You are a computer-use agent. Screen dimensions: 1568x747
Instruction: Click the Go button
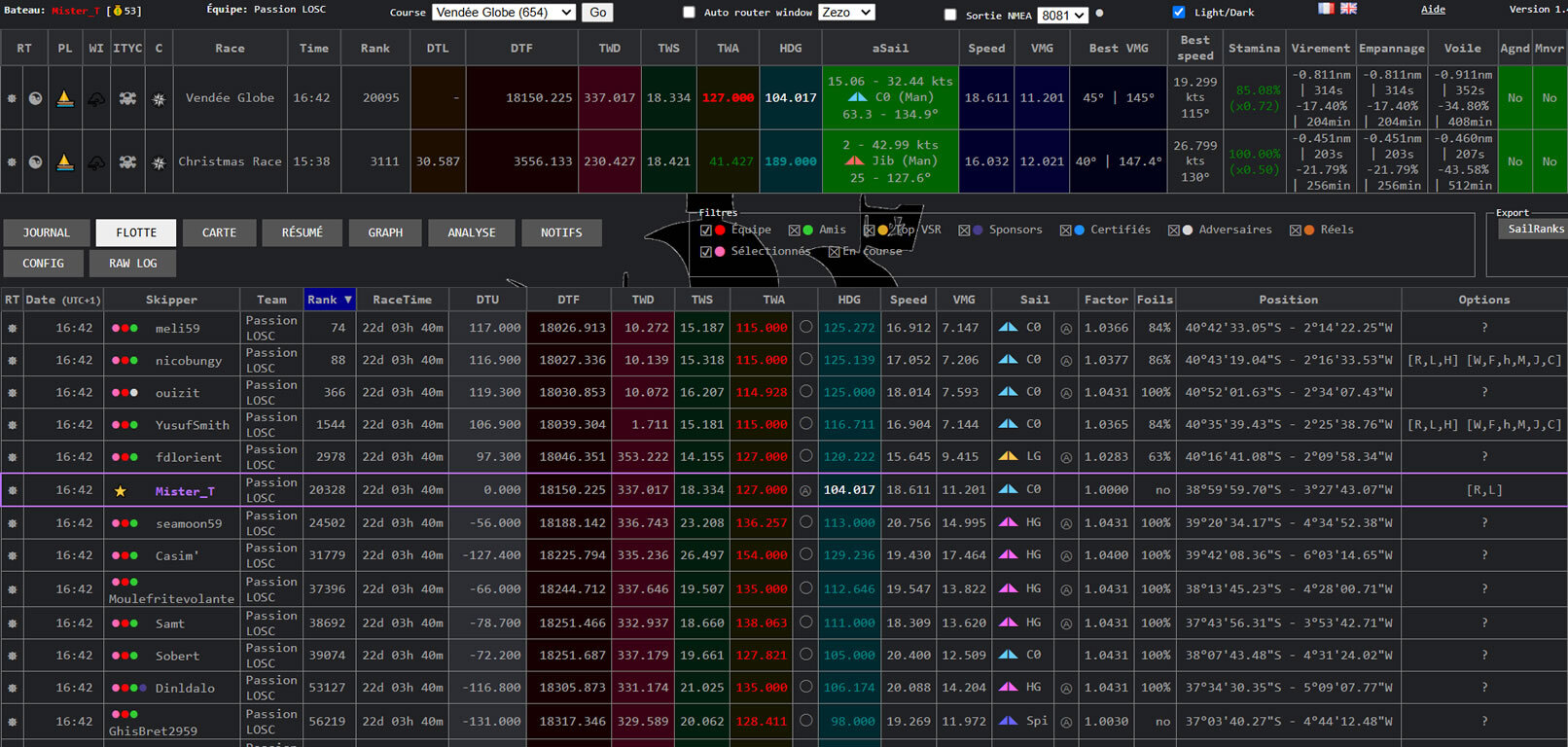coord(598,13)
